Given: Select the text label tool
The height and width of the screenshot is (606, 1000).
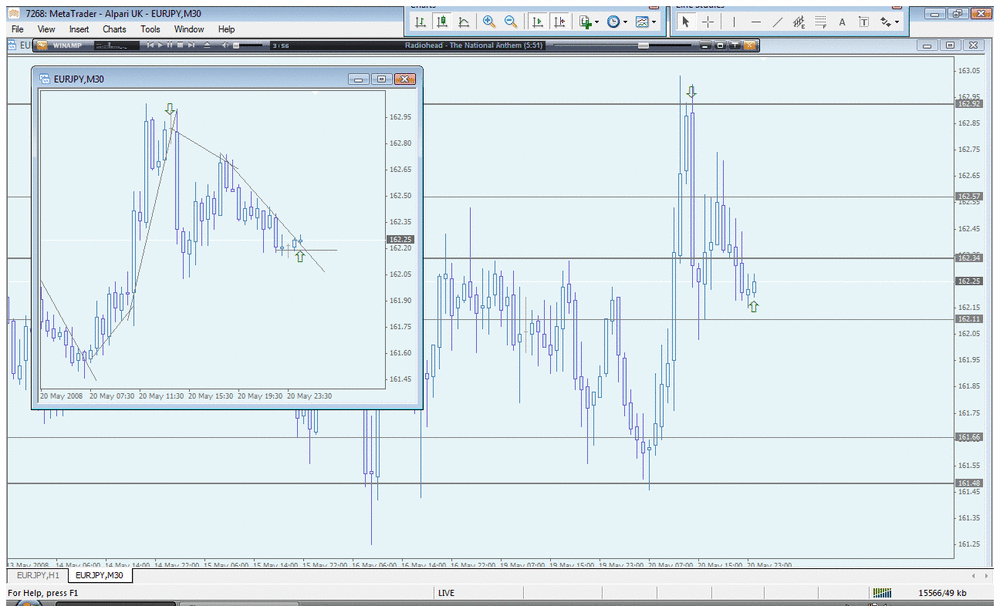Looking at the screenshot, I should pos(864,22).
